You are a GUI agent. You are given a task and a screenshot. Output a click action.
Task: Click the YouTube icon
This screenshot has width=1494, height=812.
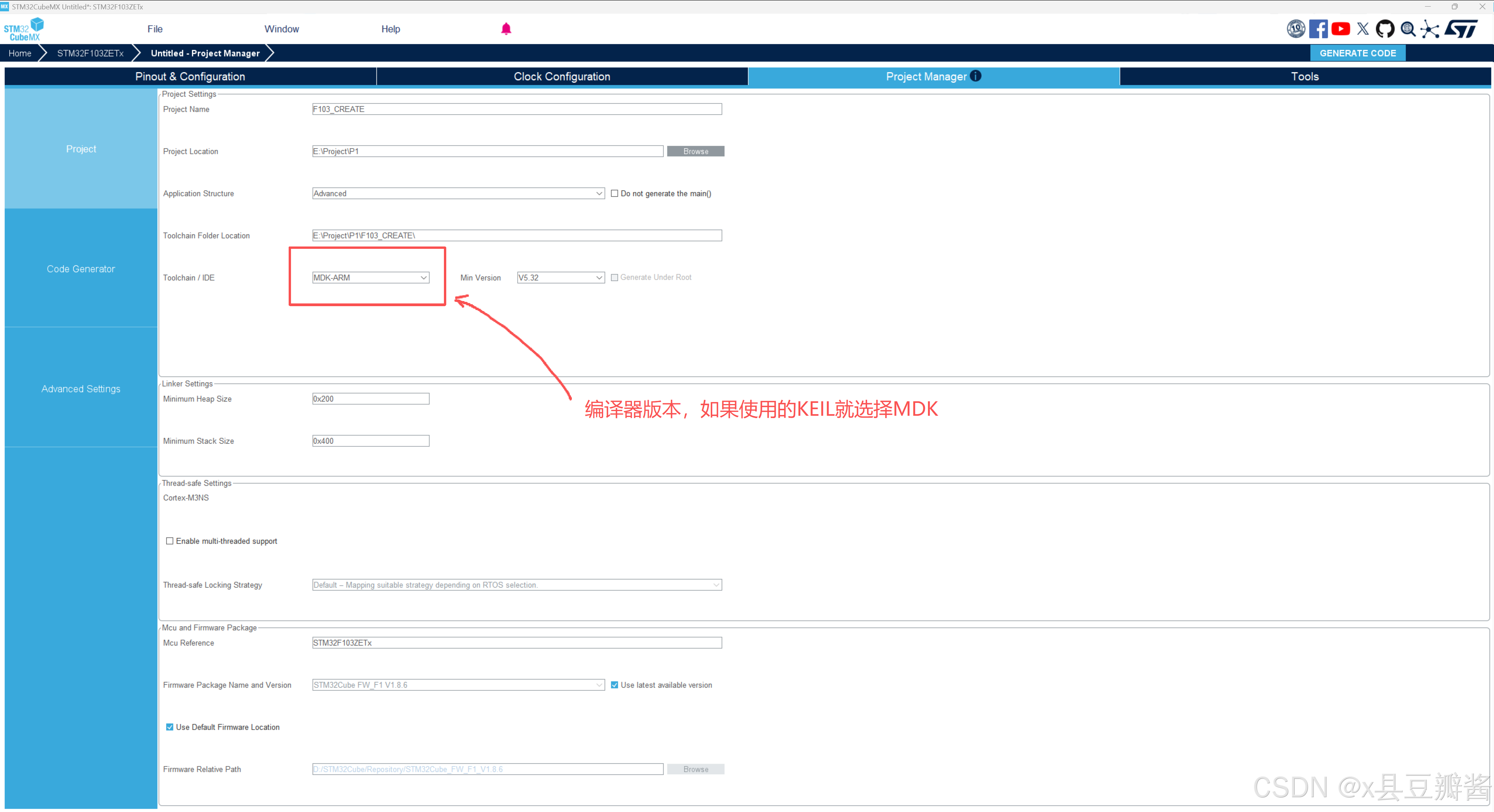[1340, 29]
